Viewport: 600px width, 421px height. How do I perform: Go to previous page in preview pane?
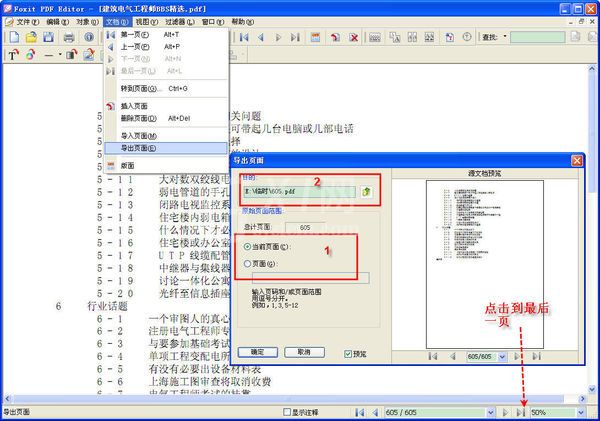point(453,356)
